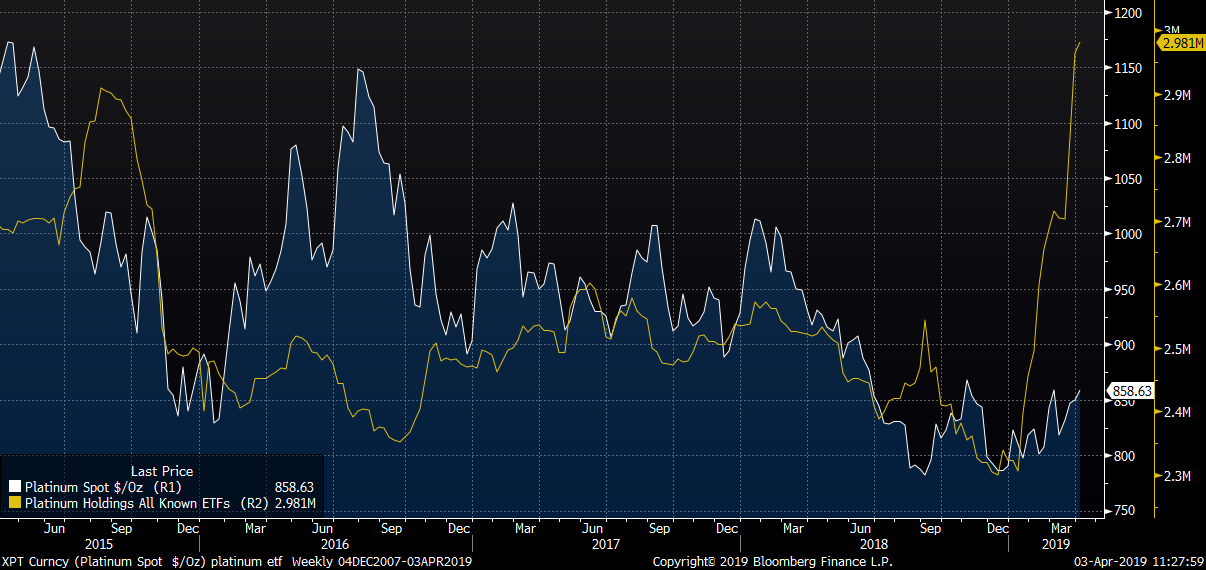Click the XPT Curncy chart description footer
This screenshot has width=1206, height=570.
point(236,562)
